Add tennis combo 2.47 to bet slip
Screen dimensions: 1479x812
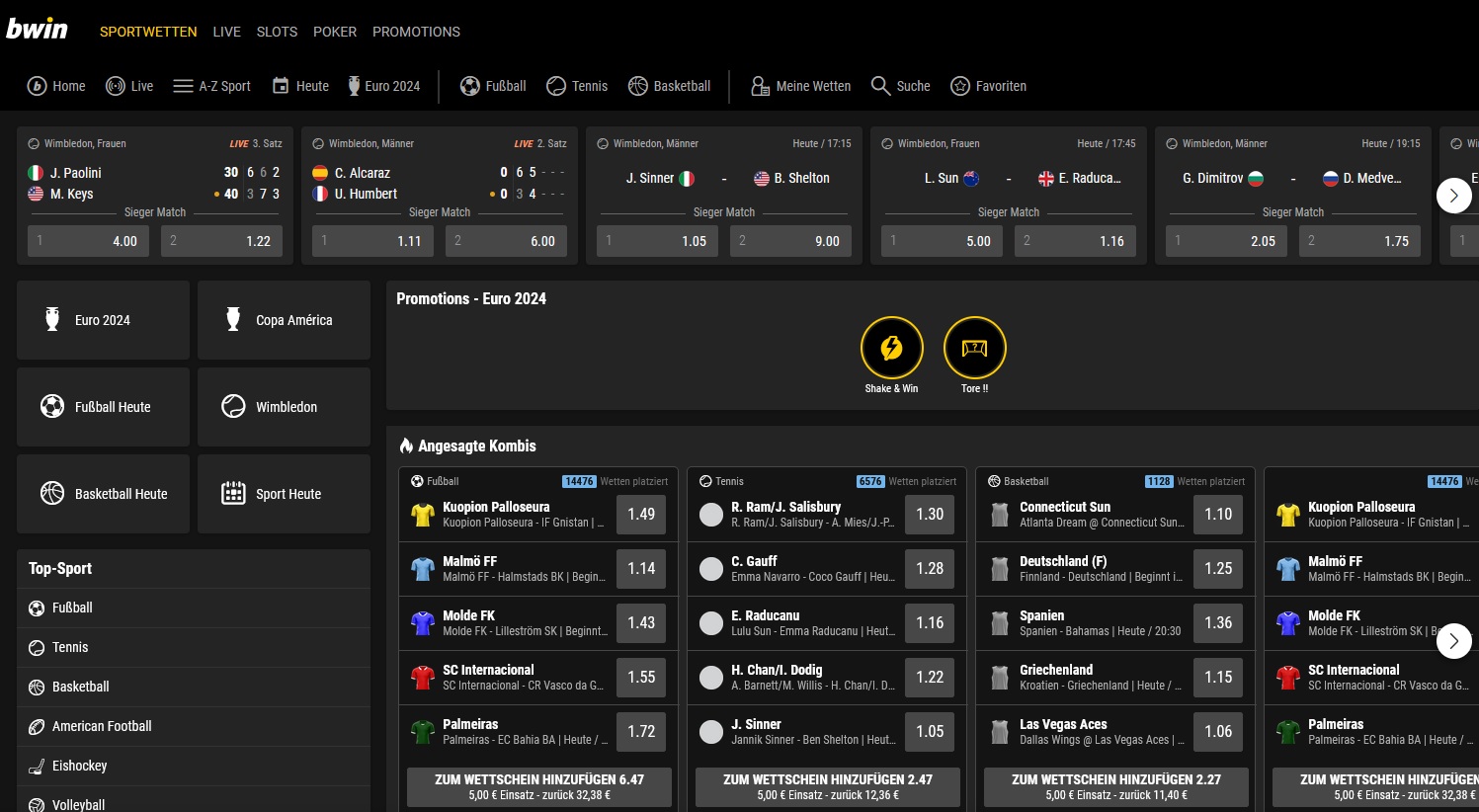pyautogui.click(x=828, y=787)
